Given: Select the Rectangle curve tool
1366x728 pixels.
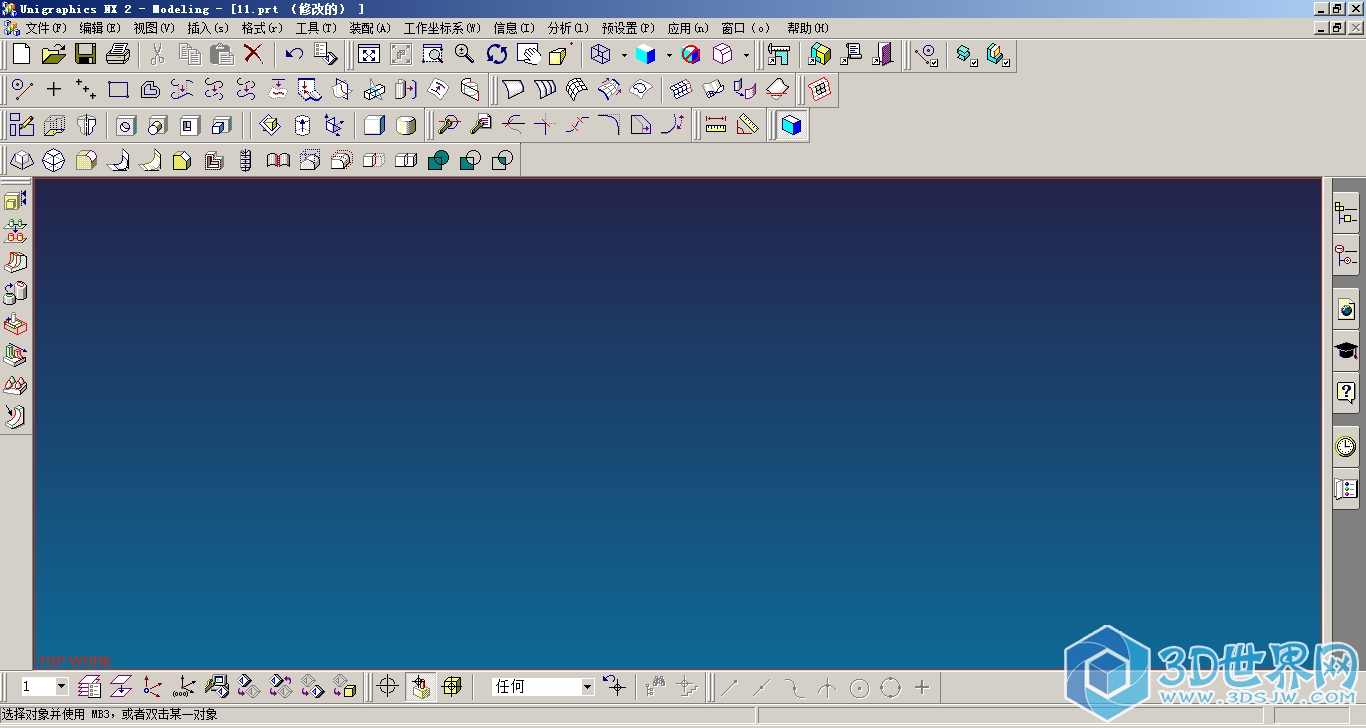Looking at the screenshot, I should tap(118, 90).
